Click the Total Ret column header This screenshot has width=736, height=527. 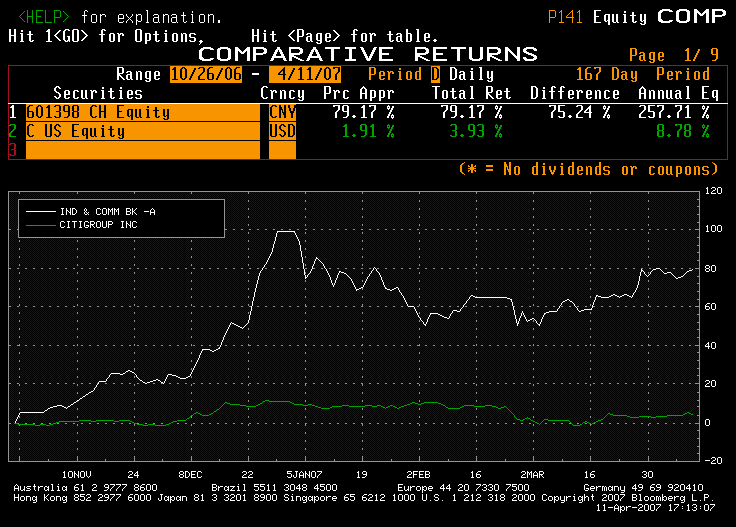coord(471,93)
